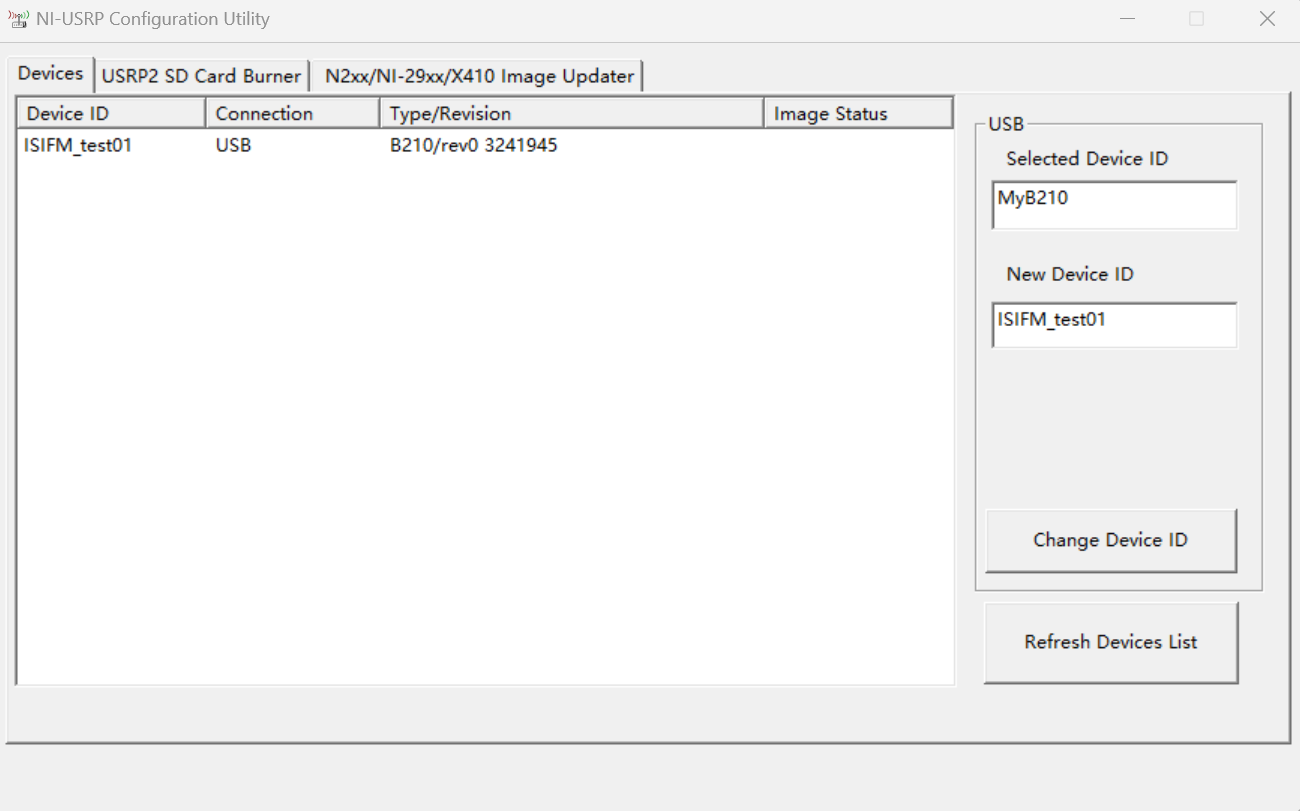
Task: Click inside the Selected Device ID field
Action: 1113,205
